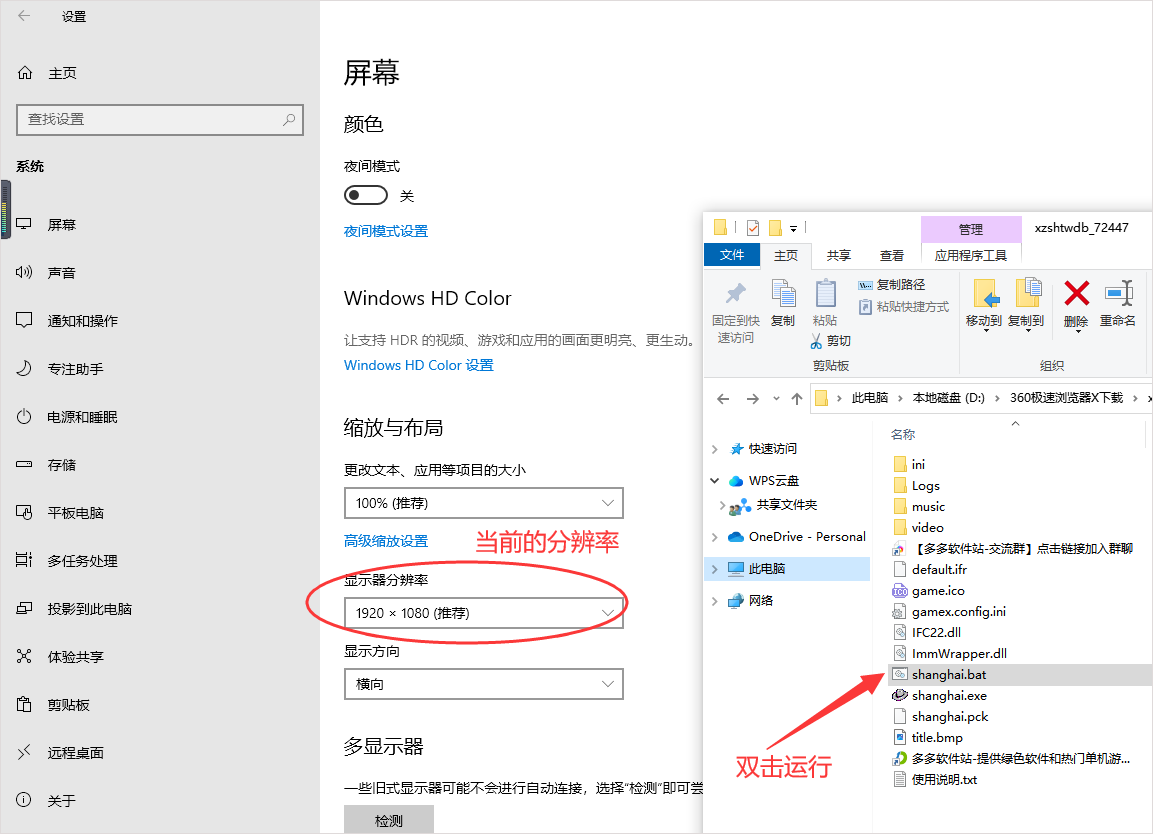This screenshot has height=834, width=1153.
Task: Open the 1920 × 1080 resolution dropdown
Action: 484,612
